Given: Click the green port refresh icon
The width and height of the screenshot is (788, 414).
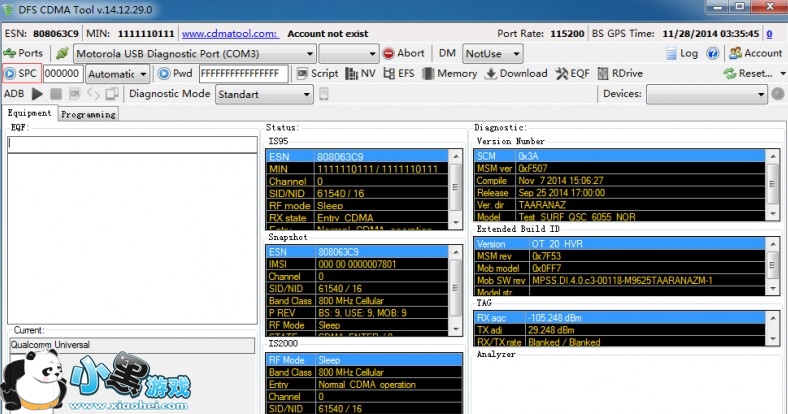Looking at the screenshot, I should [x=62, y=53].
